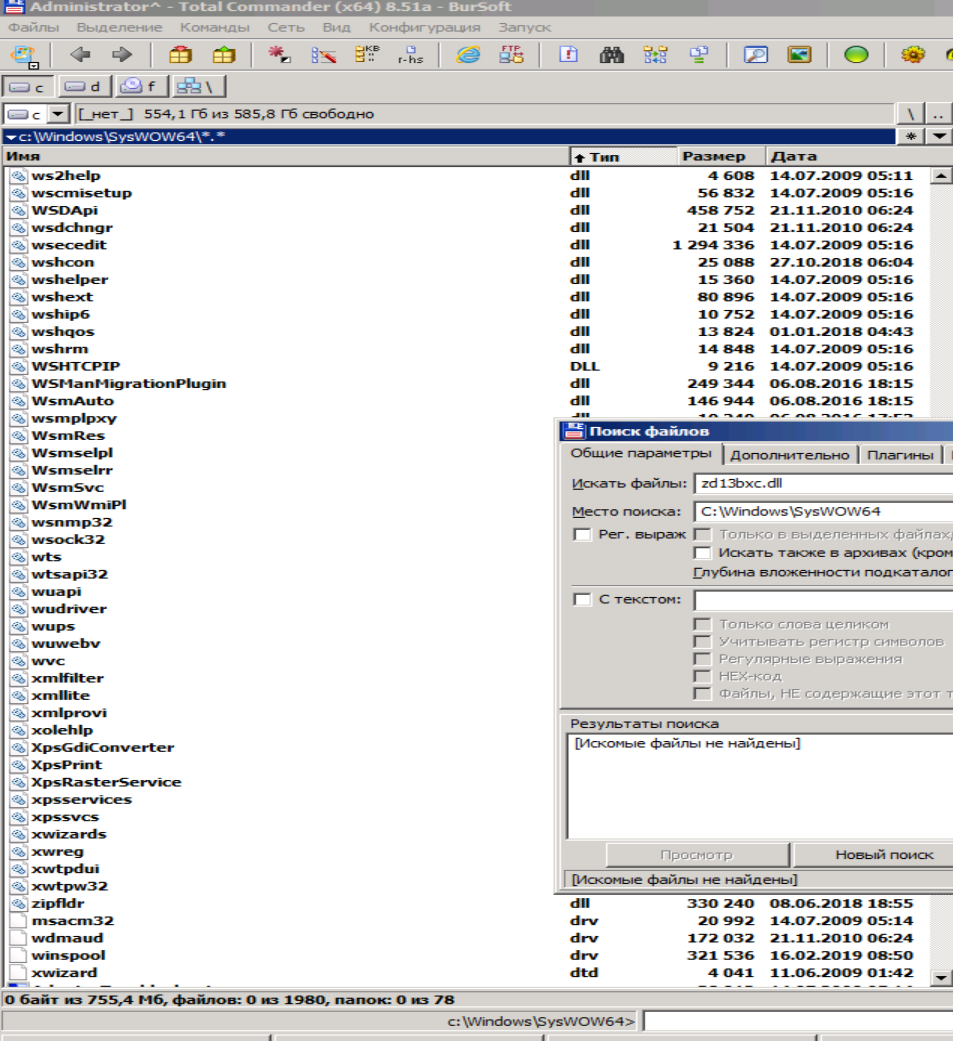Click the binoculars search icon
This screenshot has width=953, height=1041.
tap(612, 54)
